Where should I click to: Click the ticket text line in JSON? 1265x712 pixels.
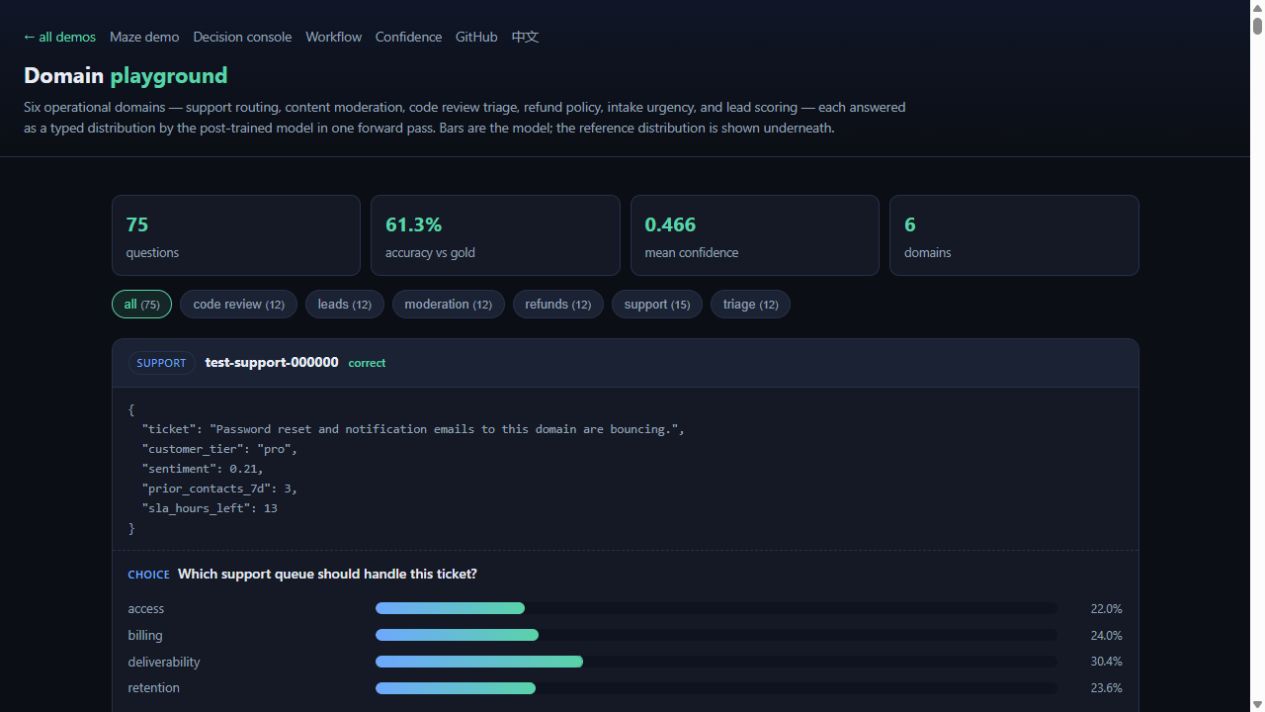click(413, 429)
